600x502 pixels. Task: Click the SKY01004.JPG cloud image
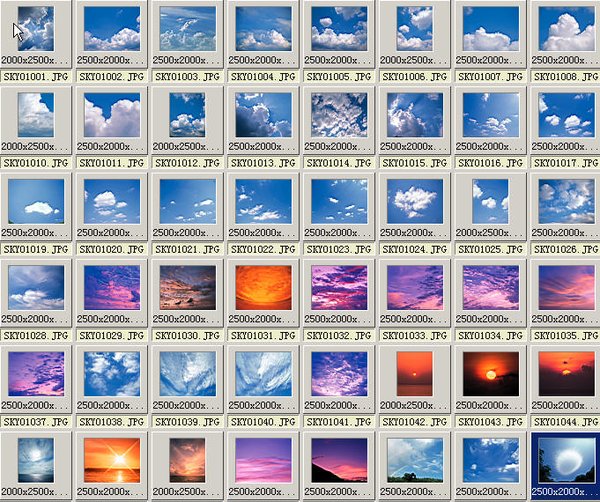pyautogui.click(x=264, y=29)
